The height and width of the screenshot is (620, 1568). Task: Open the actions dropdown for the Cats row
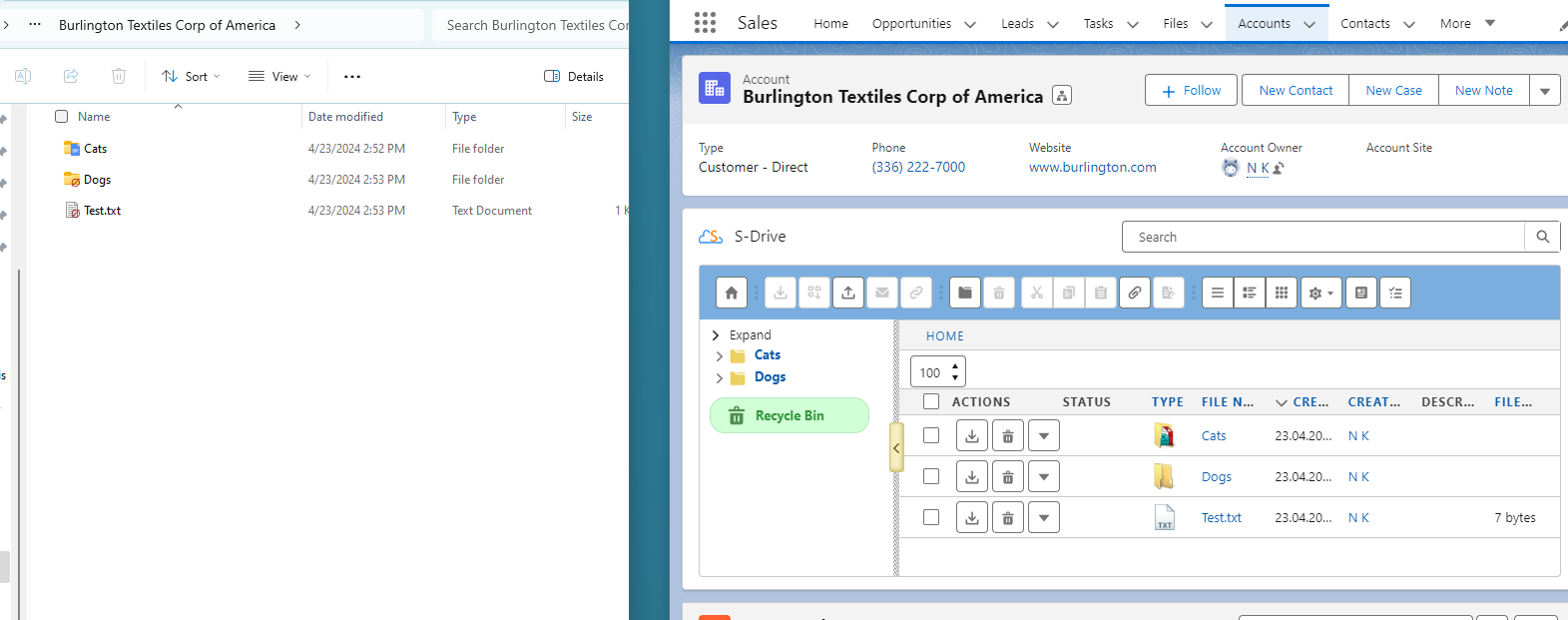tap(1044, 436)
